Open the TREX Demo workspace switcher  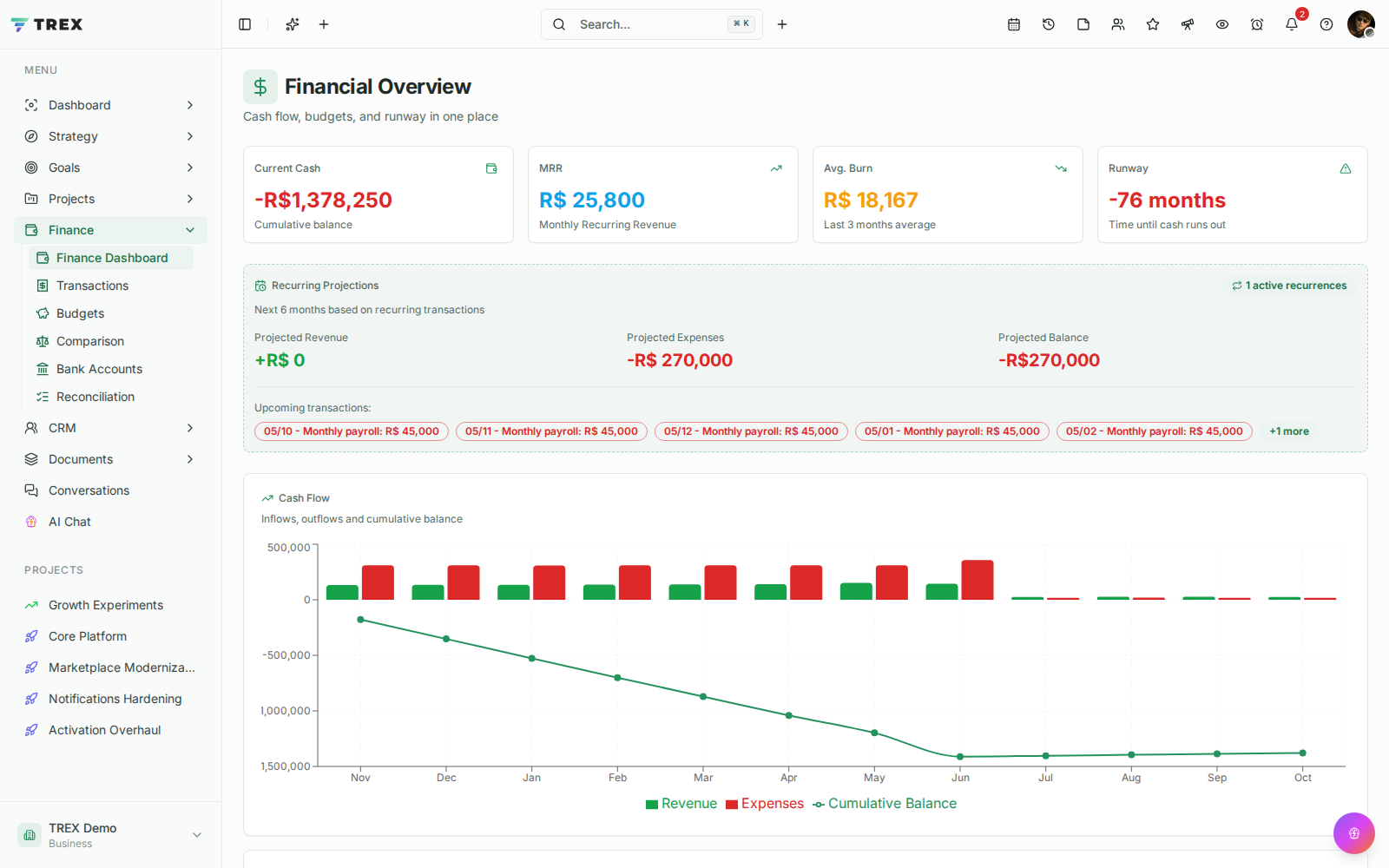110,835
